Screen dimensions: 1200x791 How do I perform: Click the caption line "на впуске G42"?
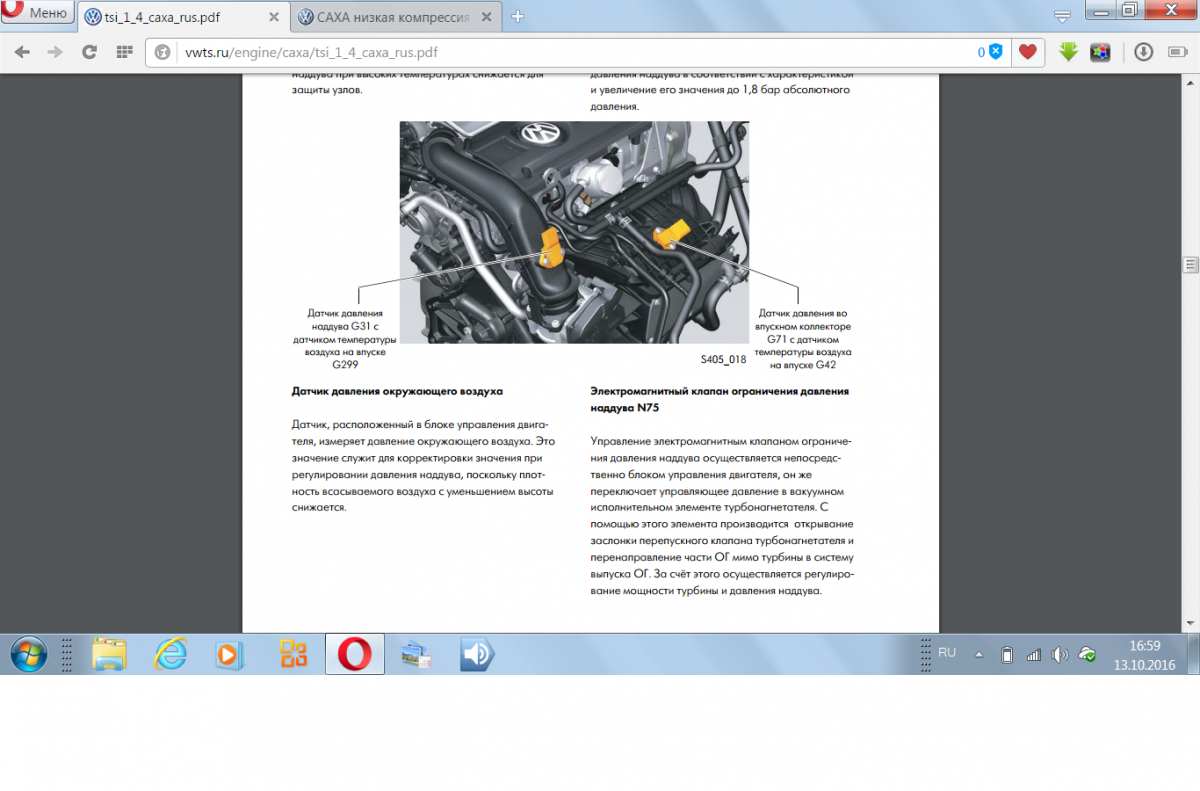click(803, 365)
